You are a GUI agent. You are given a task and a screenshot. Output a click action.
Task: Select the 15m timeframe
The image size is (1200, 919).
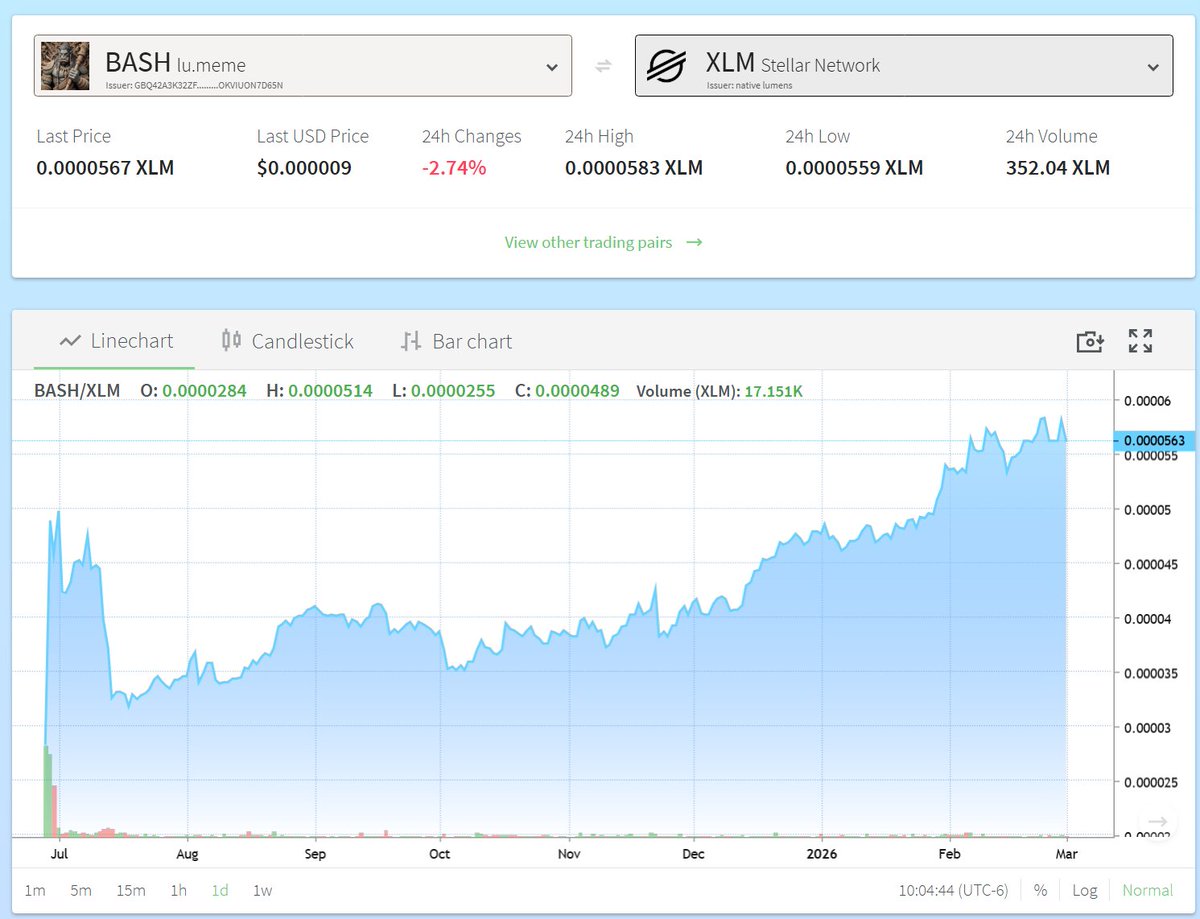(x=131, y=890)
